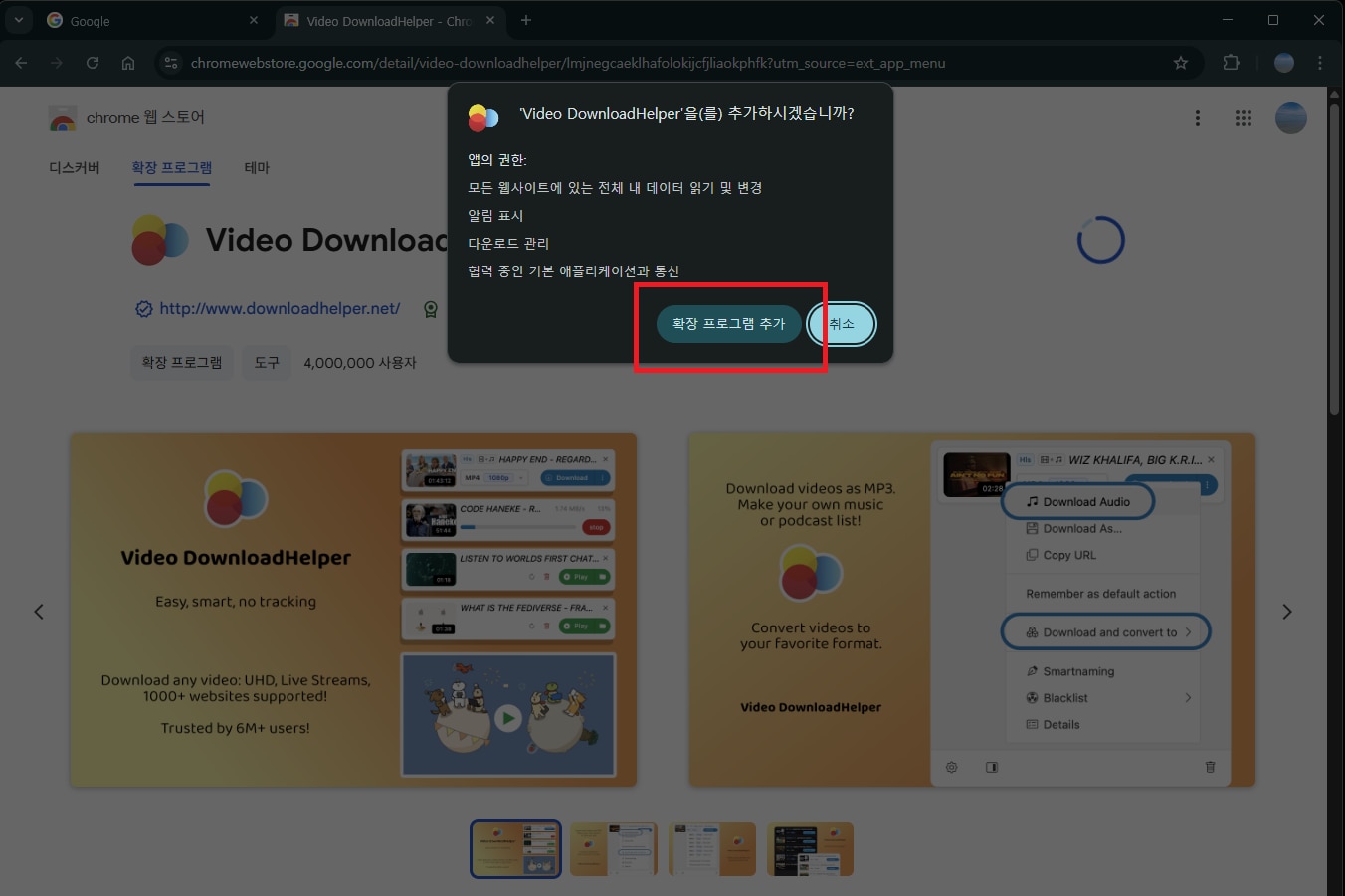
Task: Switch to the Video DownloadHelper tab
Action: (388, 20)
